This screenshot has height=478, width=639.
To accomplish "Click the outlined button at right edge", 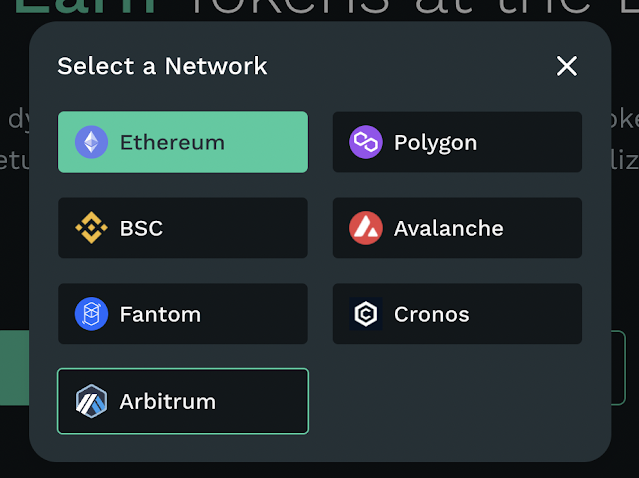I will point(624,368).
